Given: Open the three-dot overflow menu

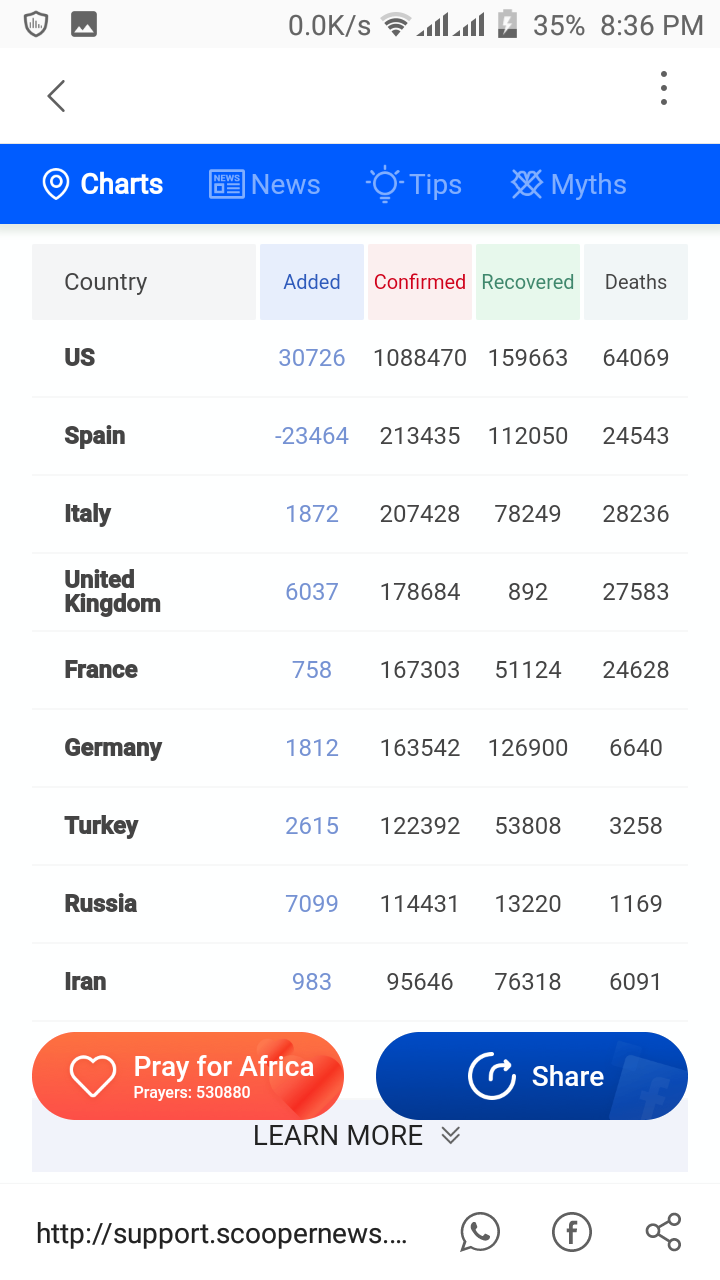Looking at the screenshot, I should point(663,89).
